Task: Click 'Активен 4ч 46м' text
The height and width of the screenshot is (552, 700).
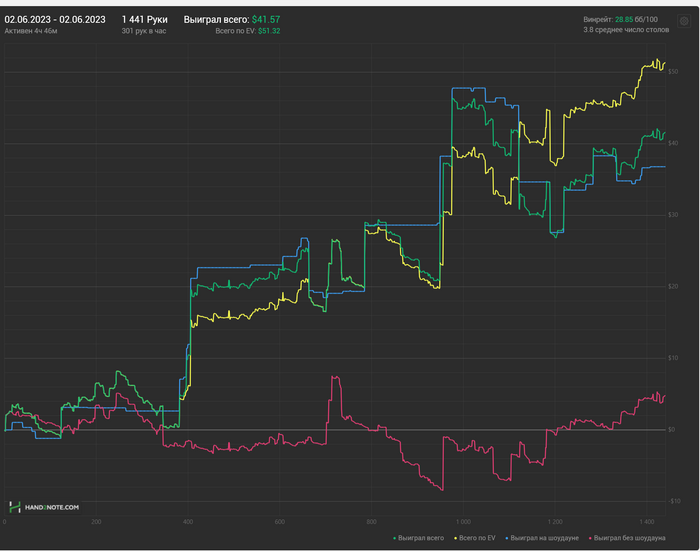Action: (31, 31)
